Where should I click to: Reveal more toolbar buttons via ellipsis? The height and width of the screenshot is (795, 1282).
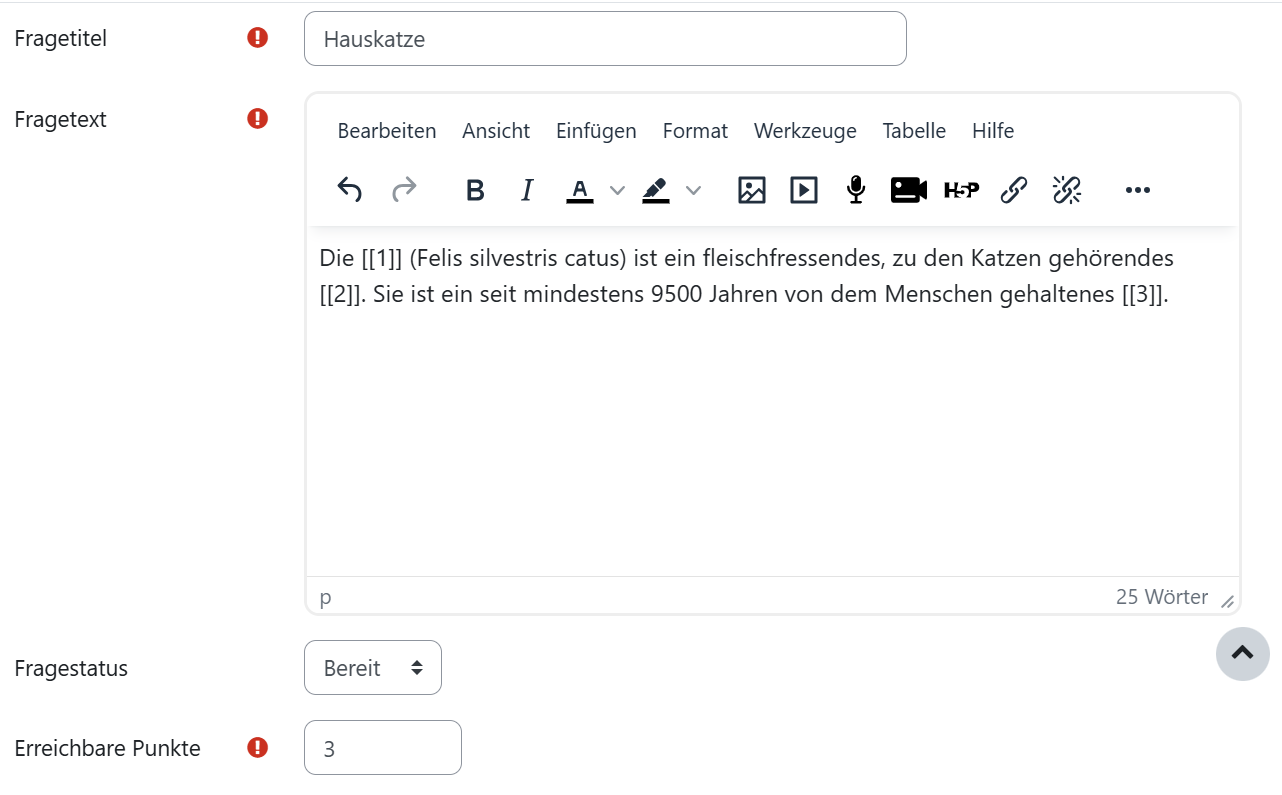1138,190
